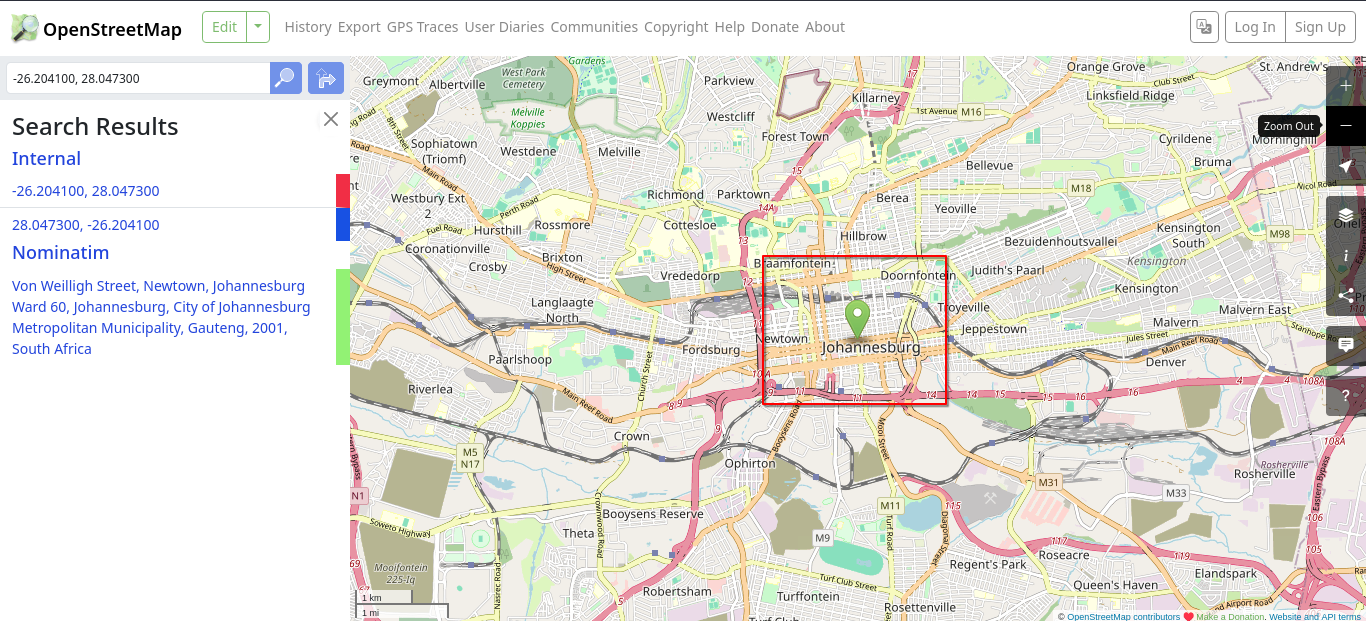
Task: Open the Copyright page link
Action: click(x=676, y=27)
